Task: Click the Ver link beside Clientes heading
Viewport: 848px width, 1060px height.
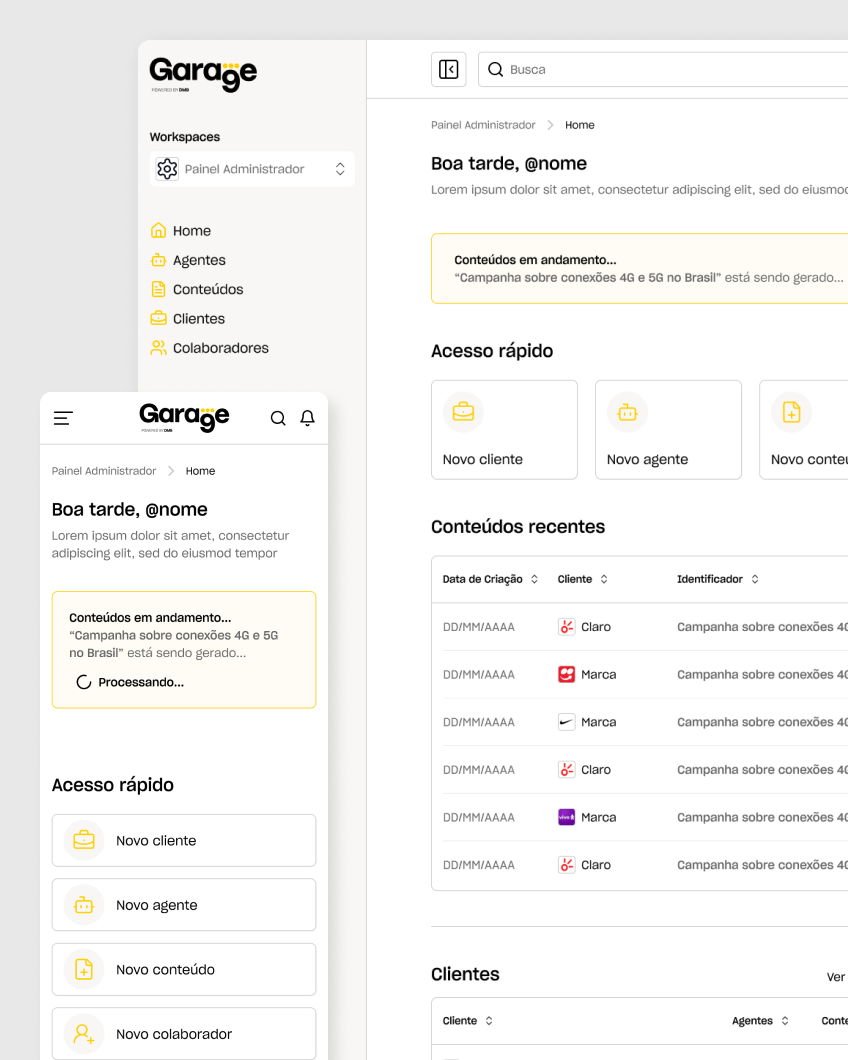Action: [x=837, y=977]
